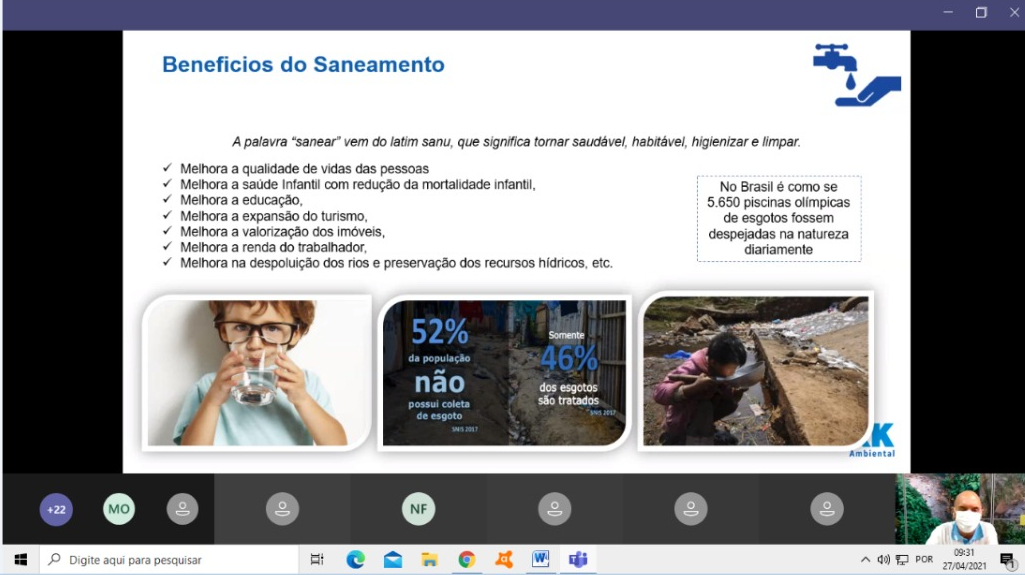Open Avast antivirus taskbar icon
Screen dimensions: 1025x575
click(504, 560)
